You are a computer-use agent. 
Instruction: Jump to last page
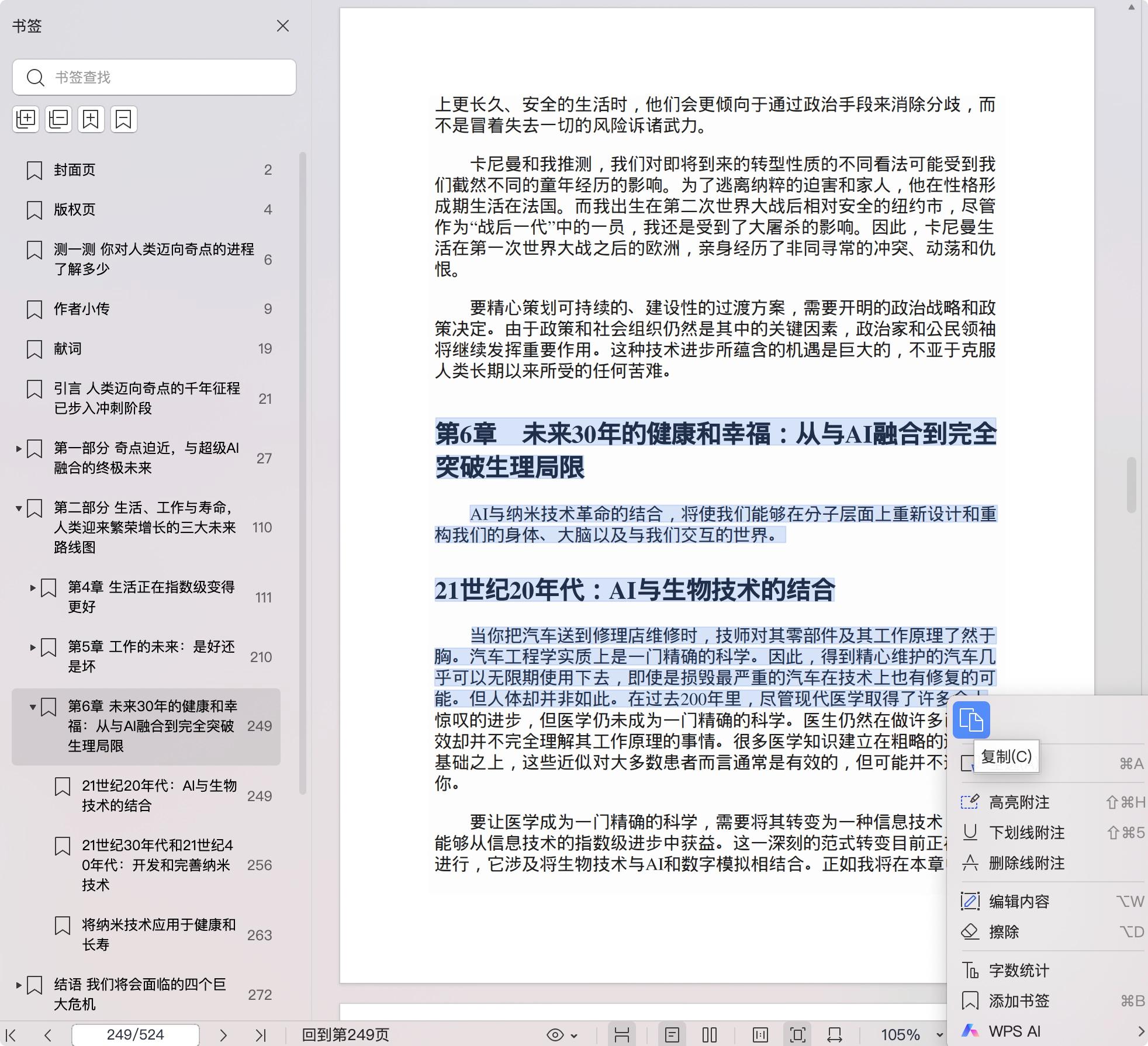(261, 1035)
